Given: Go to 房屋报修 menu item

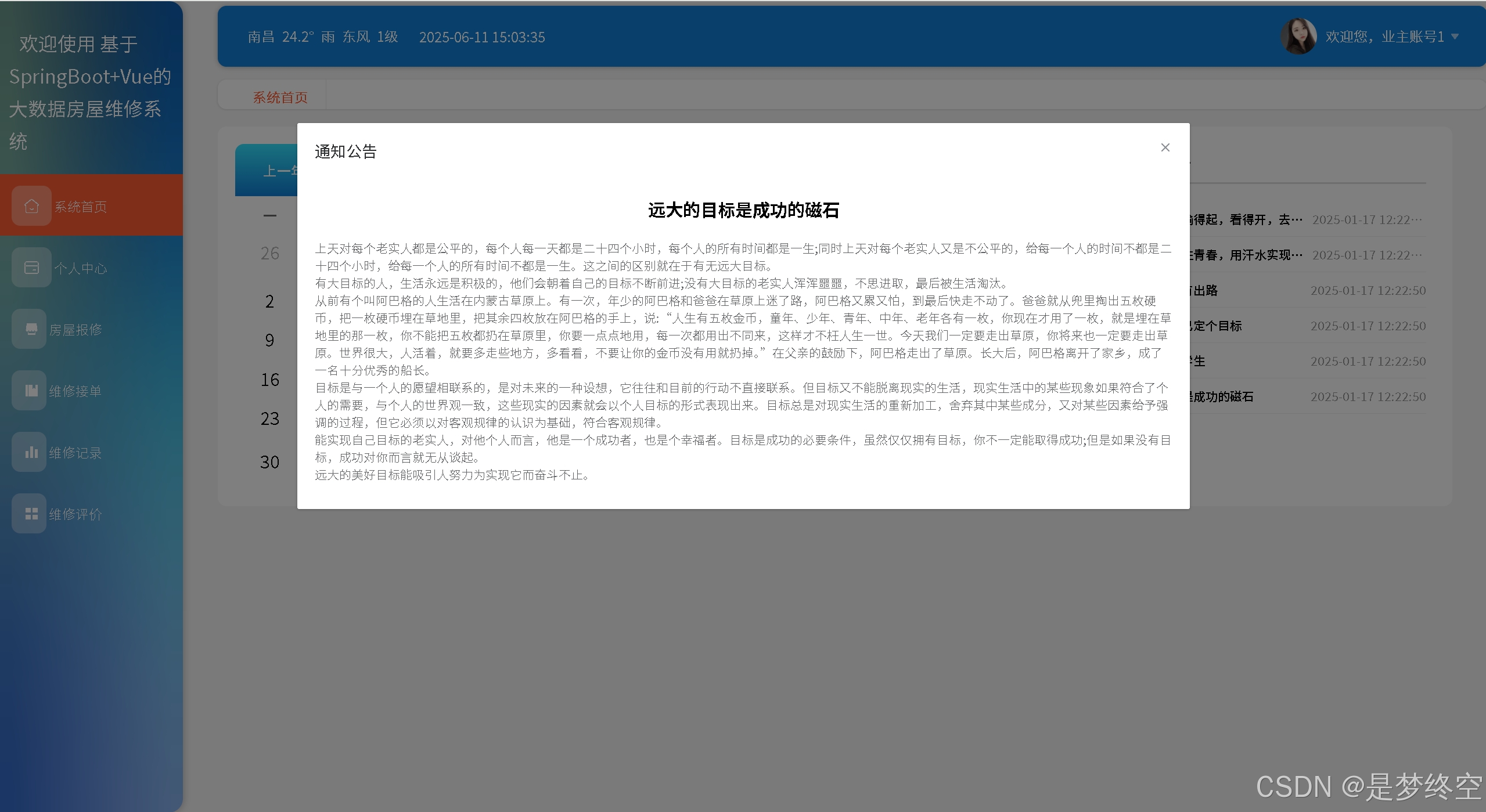Looking at the screenshot, I should coord(75,330).
